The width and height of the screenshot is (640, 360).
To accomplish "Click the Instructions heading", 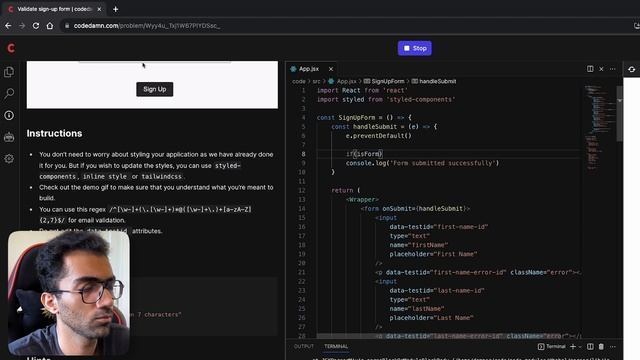I will pos(54,133).
